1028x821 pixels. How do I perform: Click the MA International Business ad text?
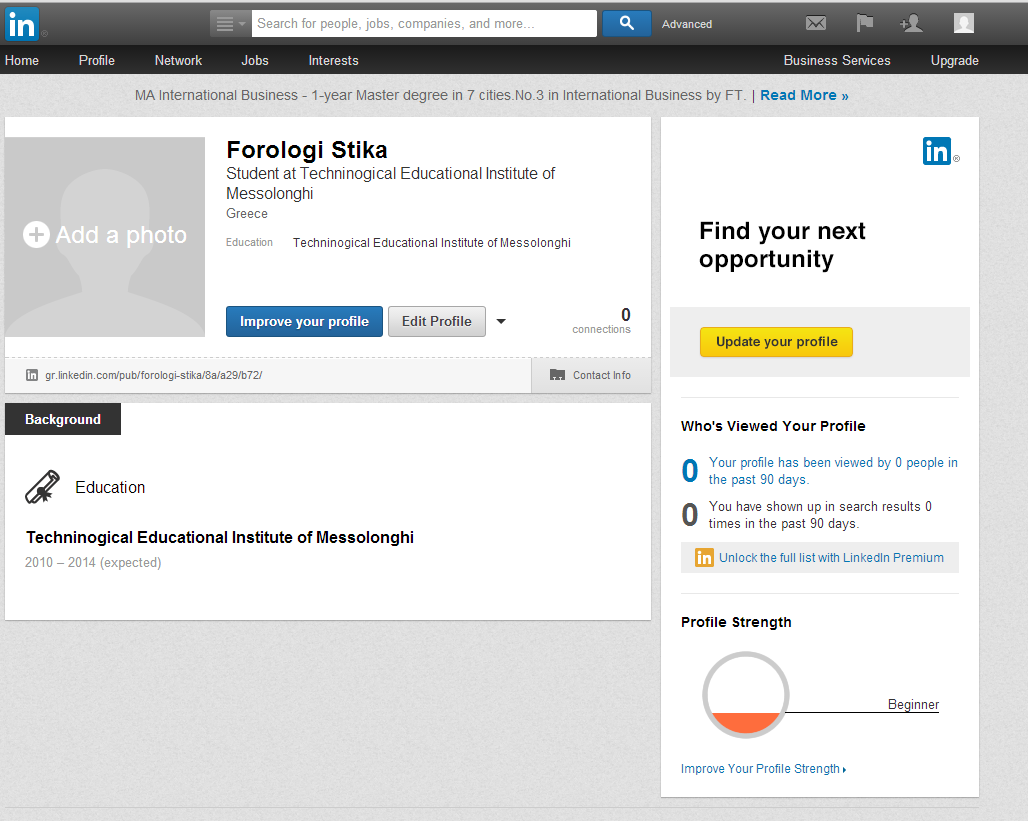point(440,95)
